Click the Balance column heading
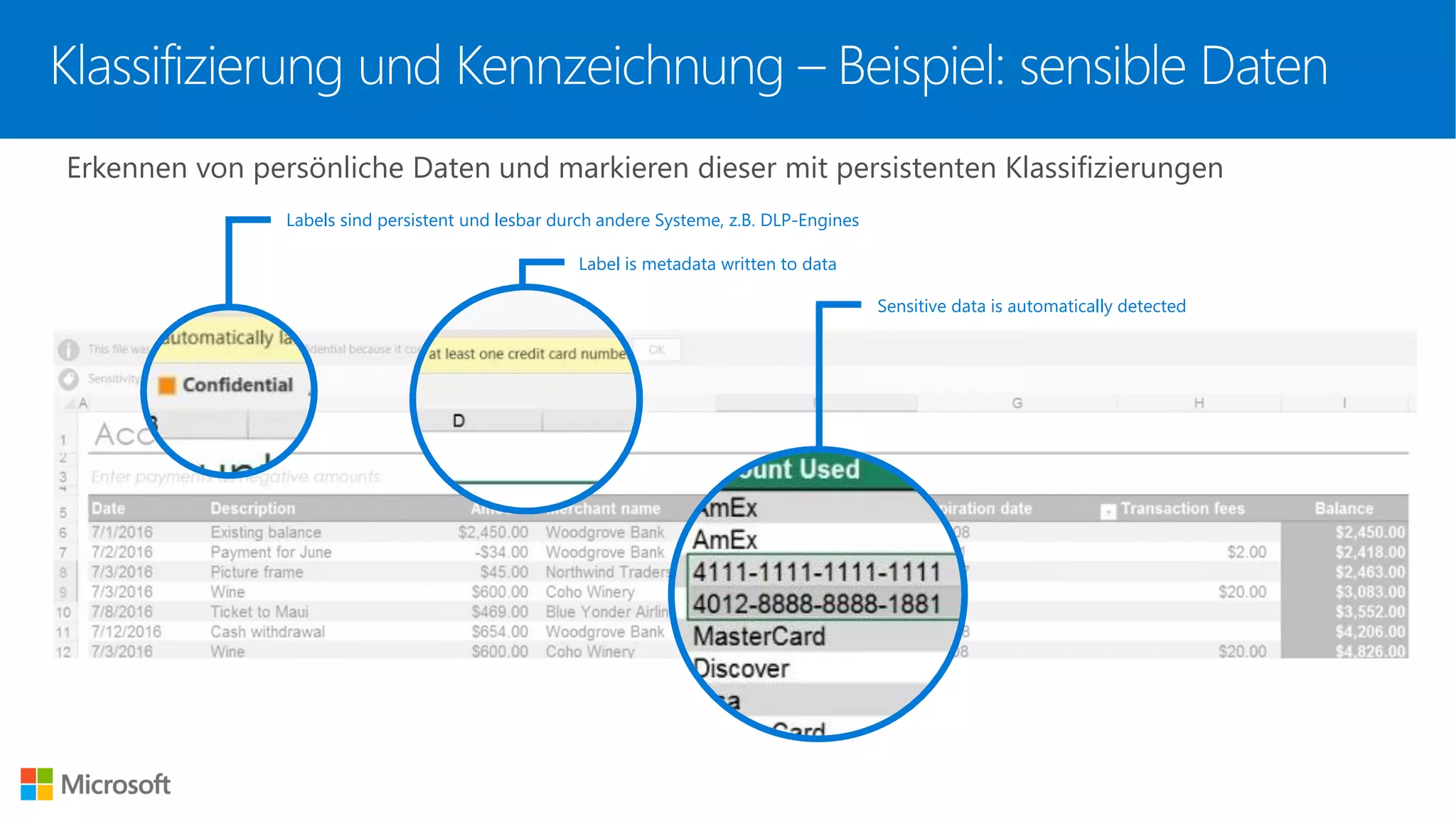Screen dimensions: 1456x819 (1344, 508)
